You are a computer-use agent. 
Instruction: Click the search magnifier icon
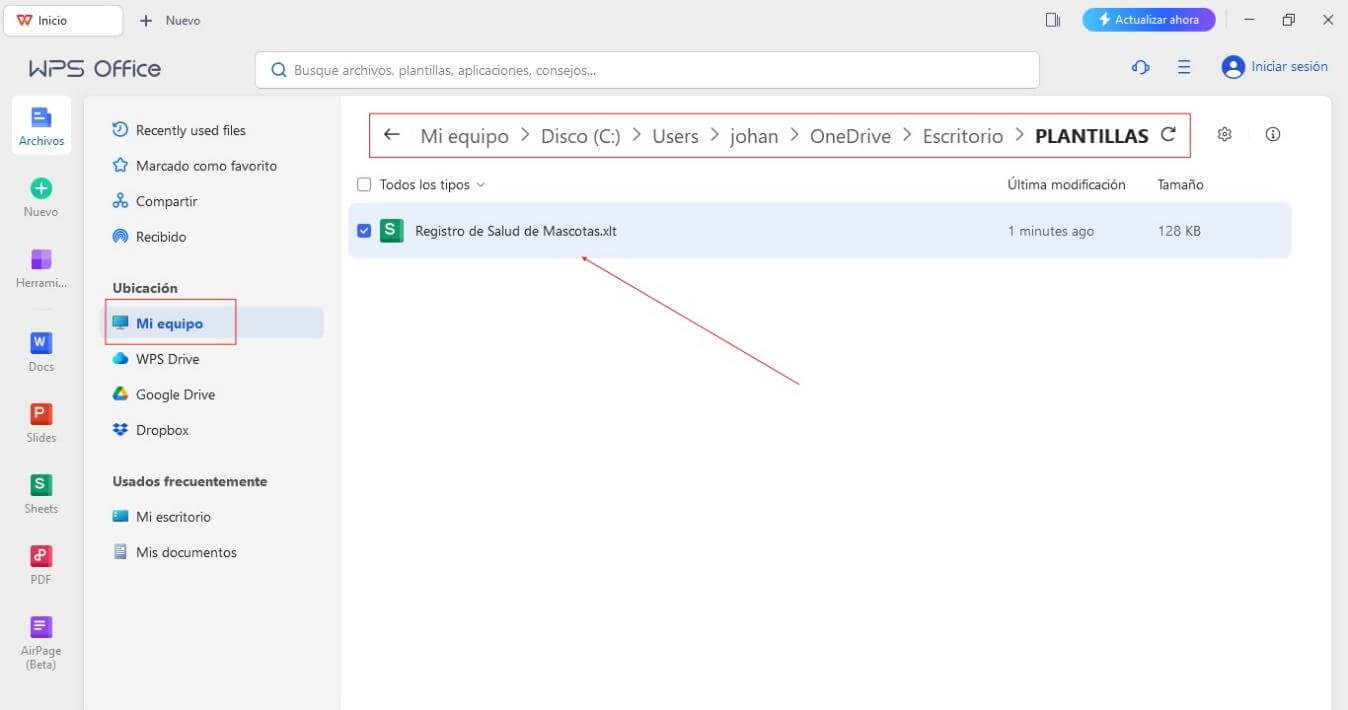coord(278,70)
